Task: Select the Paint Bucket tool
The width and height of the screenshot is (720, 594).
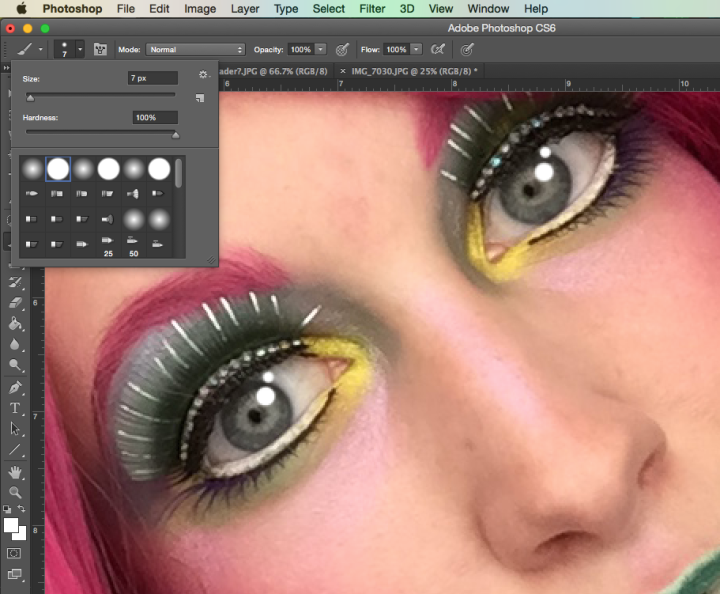Action: coord(15,324)
